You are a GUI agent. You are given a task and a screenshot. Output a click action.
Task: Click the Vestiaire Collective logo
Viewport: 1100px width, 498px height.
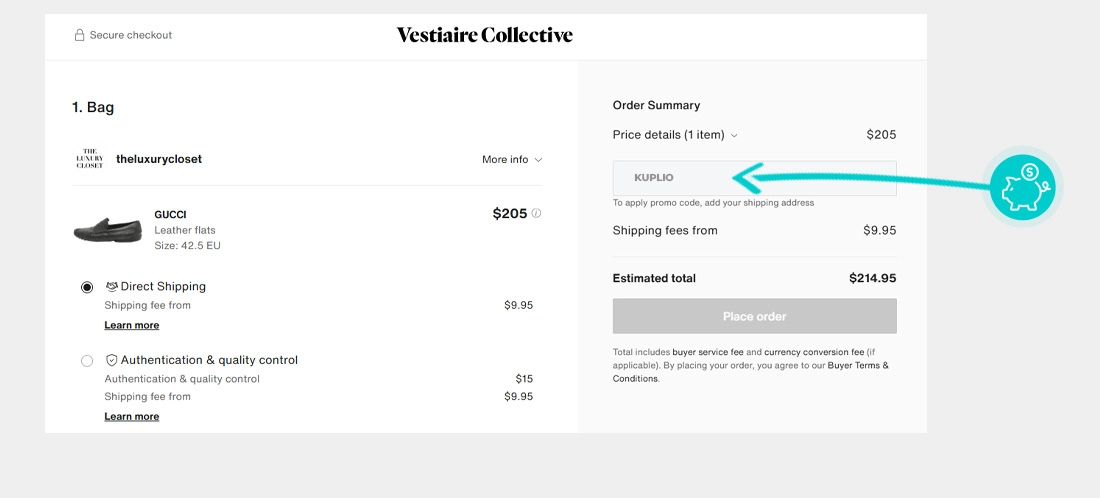coord(485,35)
